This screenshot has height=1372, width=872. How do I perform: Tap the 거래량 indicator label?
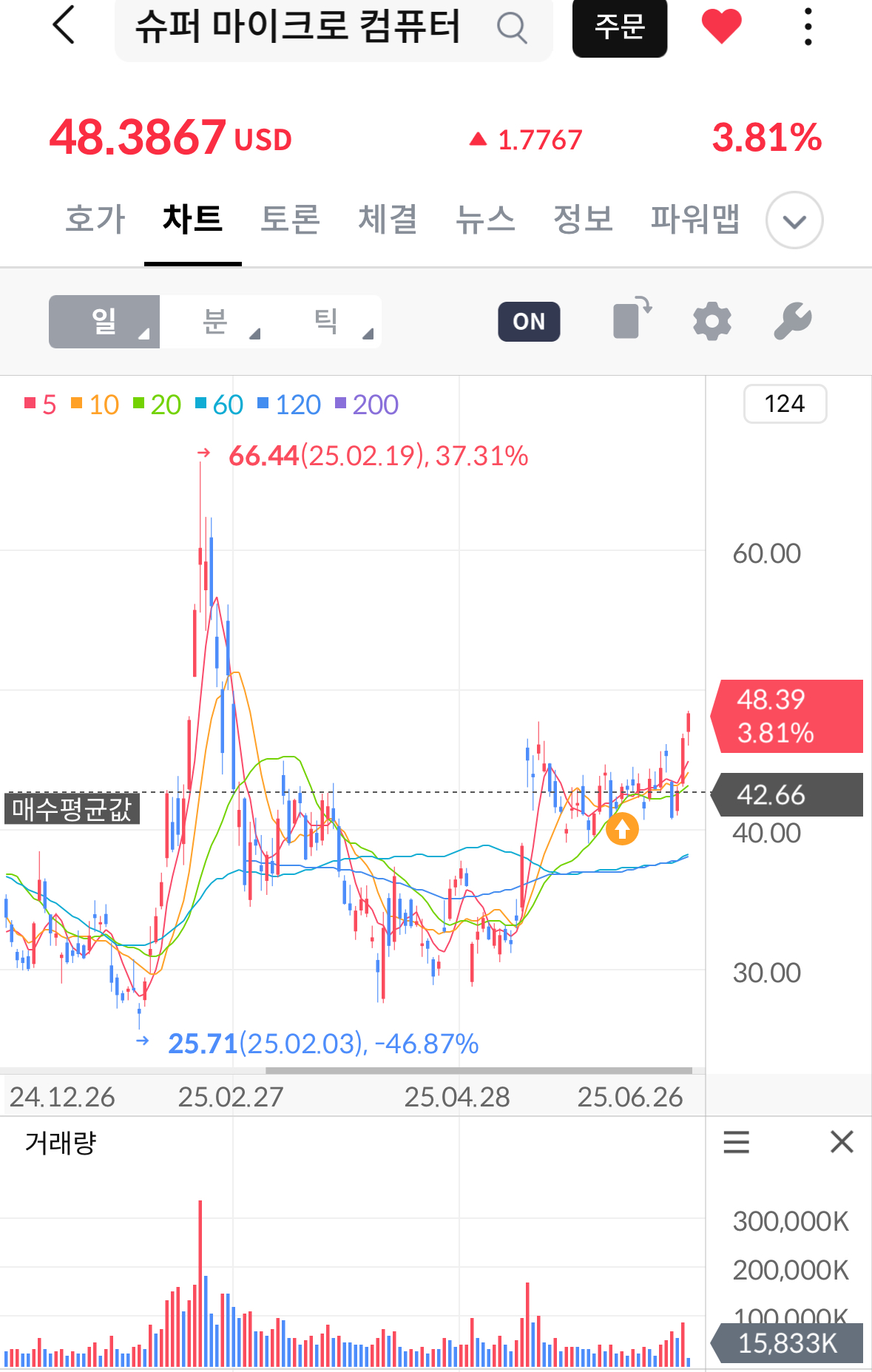(x=61, y=1143)
